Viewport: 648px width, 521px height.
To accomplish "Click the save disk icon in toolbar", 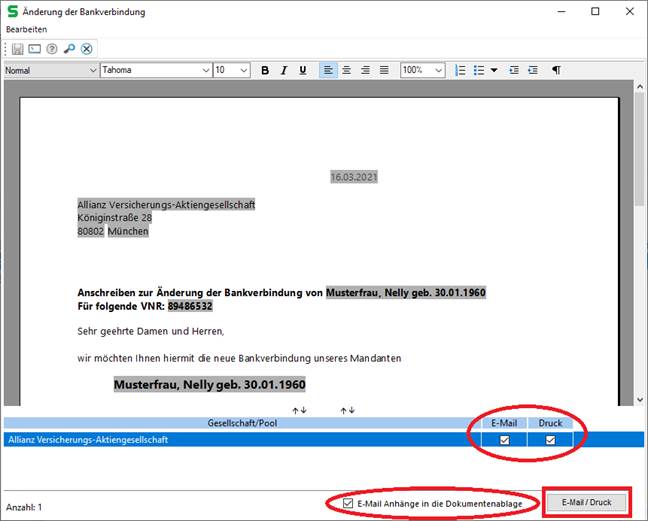I will 17,49.
